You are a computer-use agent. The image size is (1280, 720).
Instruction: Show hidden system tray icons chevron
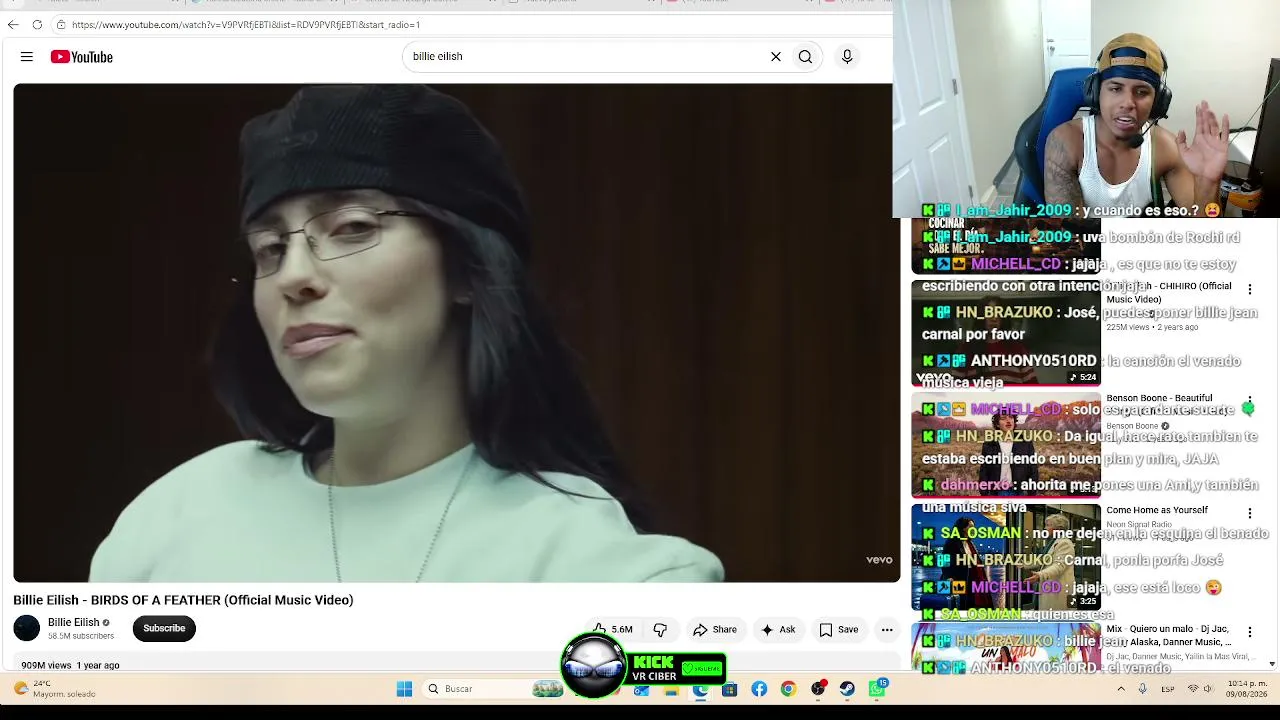click(x=1121, y=689)
